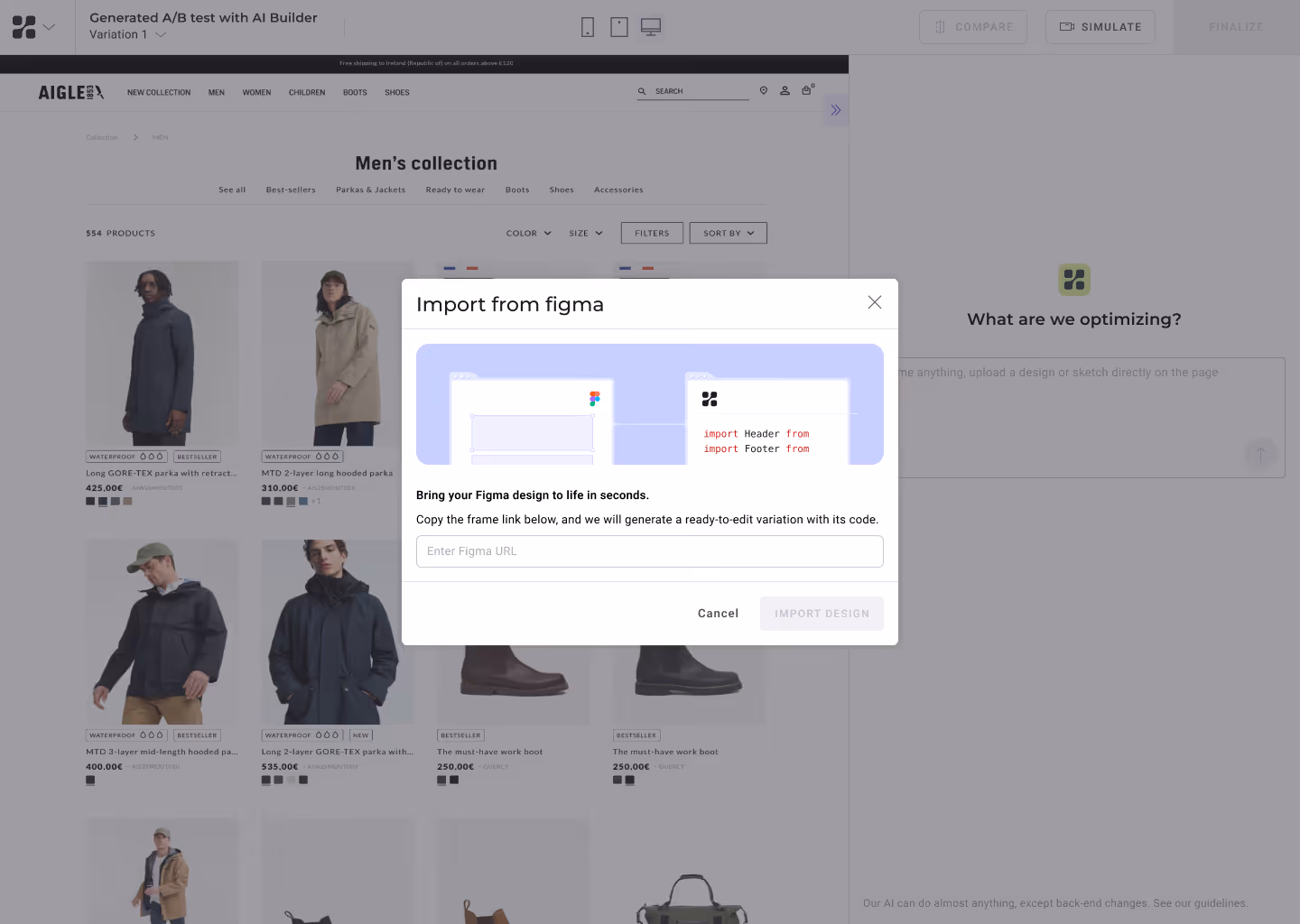Expand the SIZE filter dropdown
This screenshot has height=924, width=1300.
coord(586,233)
